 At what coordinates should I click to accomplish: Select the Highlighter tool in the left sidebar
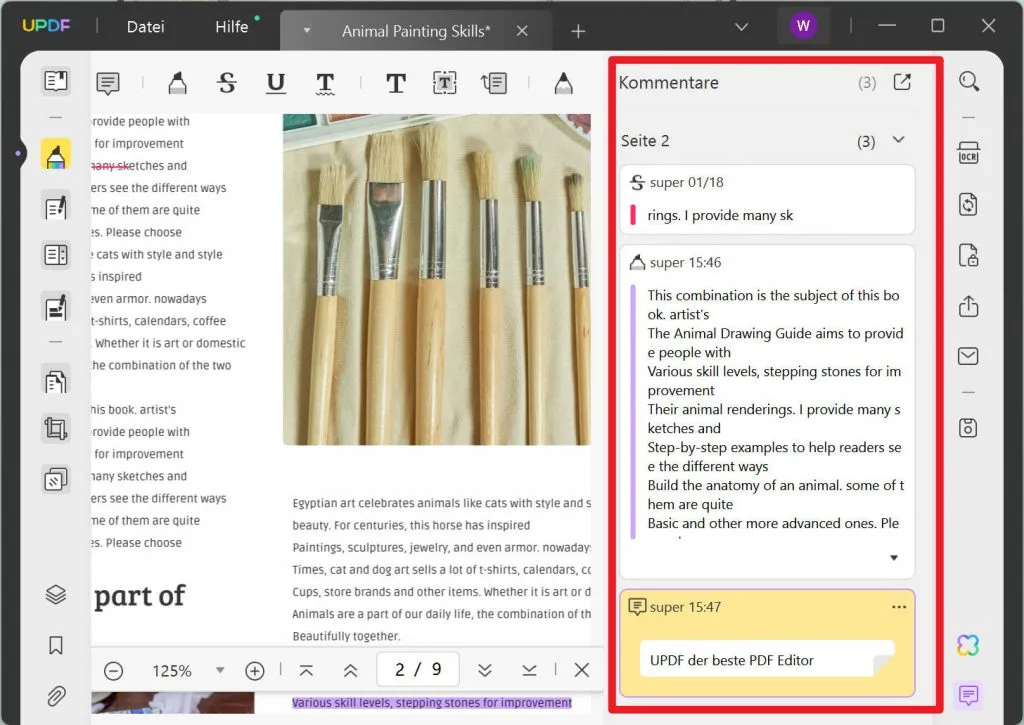coord(55,154)
